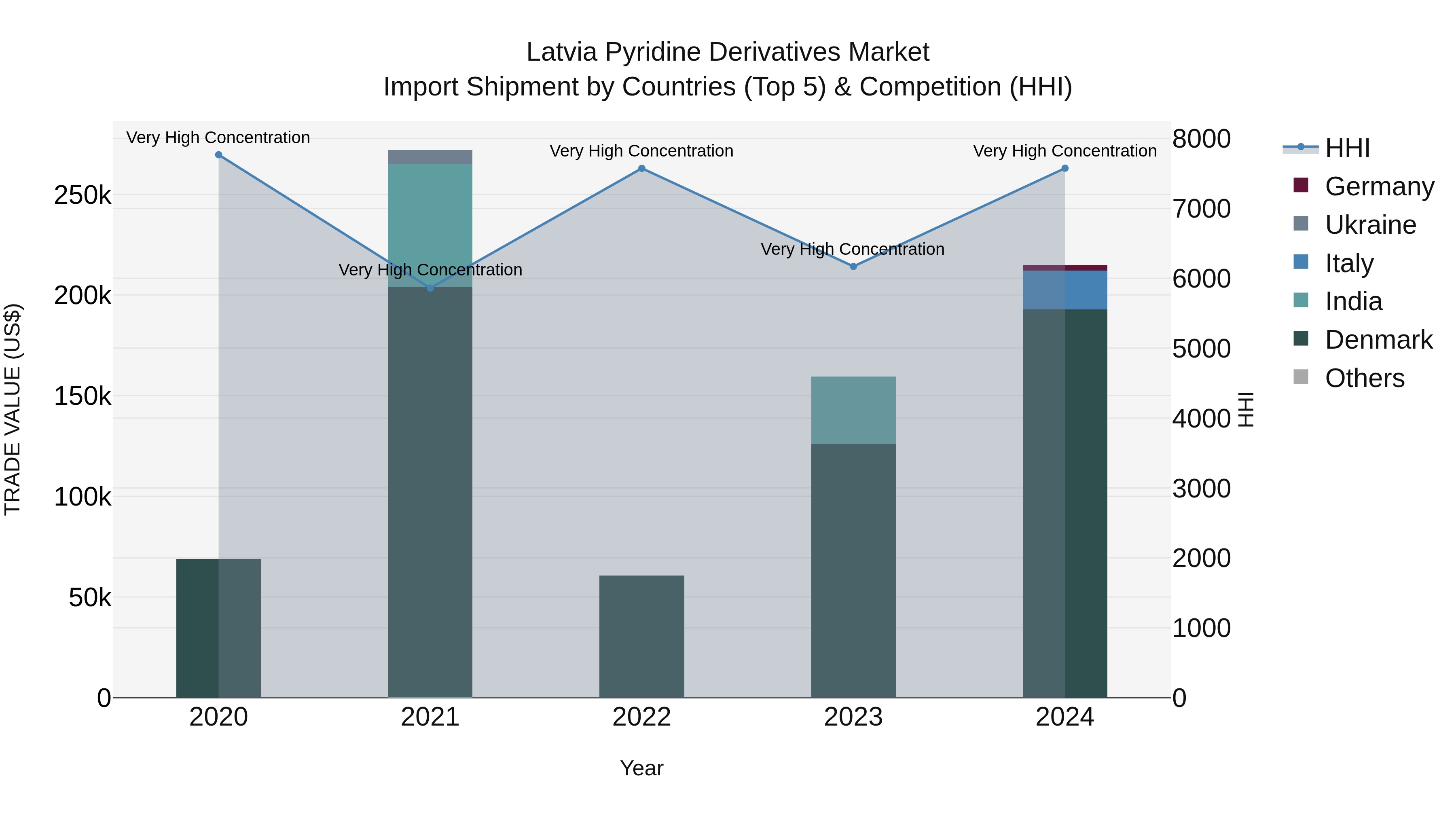Hide the India series via its legend entry
This screenshot has width=1456, height=819.
click(1337, 301)
